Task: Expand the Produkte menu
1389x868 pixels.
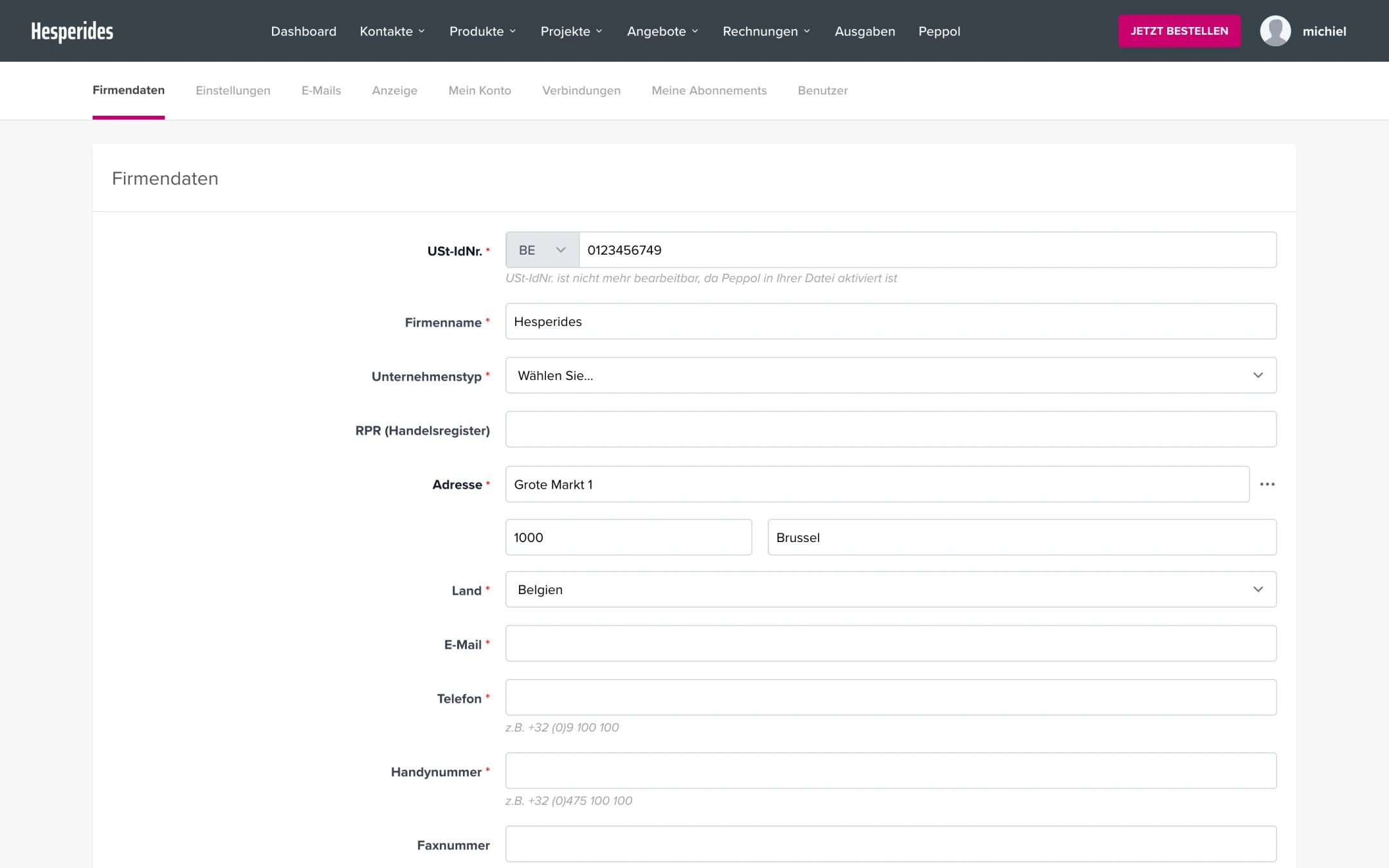Action: [482, 32]
